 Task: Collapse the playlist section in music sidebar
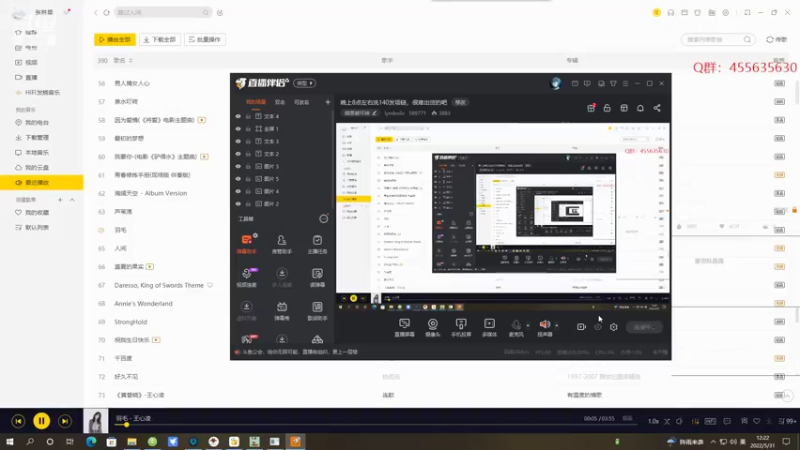pyautogui.click(x=72, y=200)
